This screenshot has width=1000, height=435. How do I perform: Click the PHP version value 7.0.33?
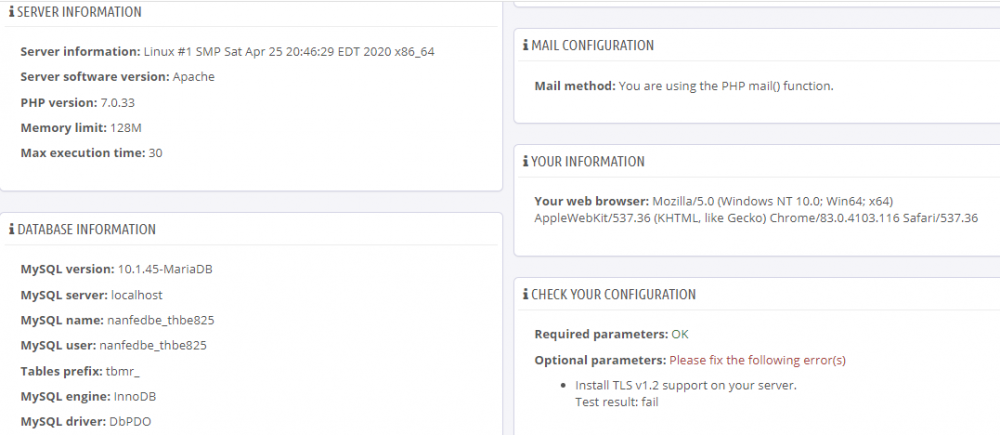[117, 103]
